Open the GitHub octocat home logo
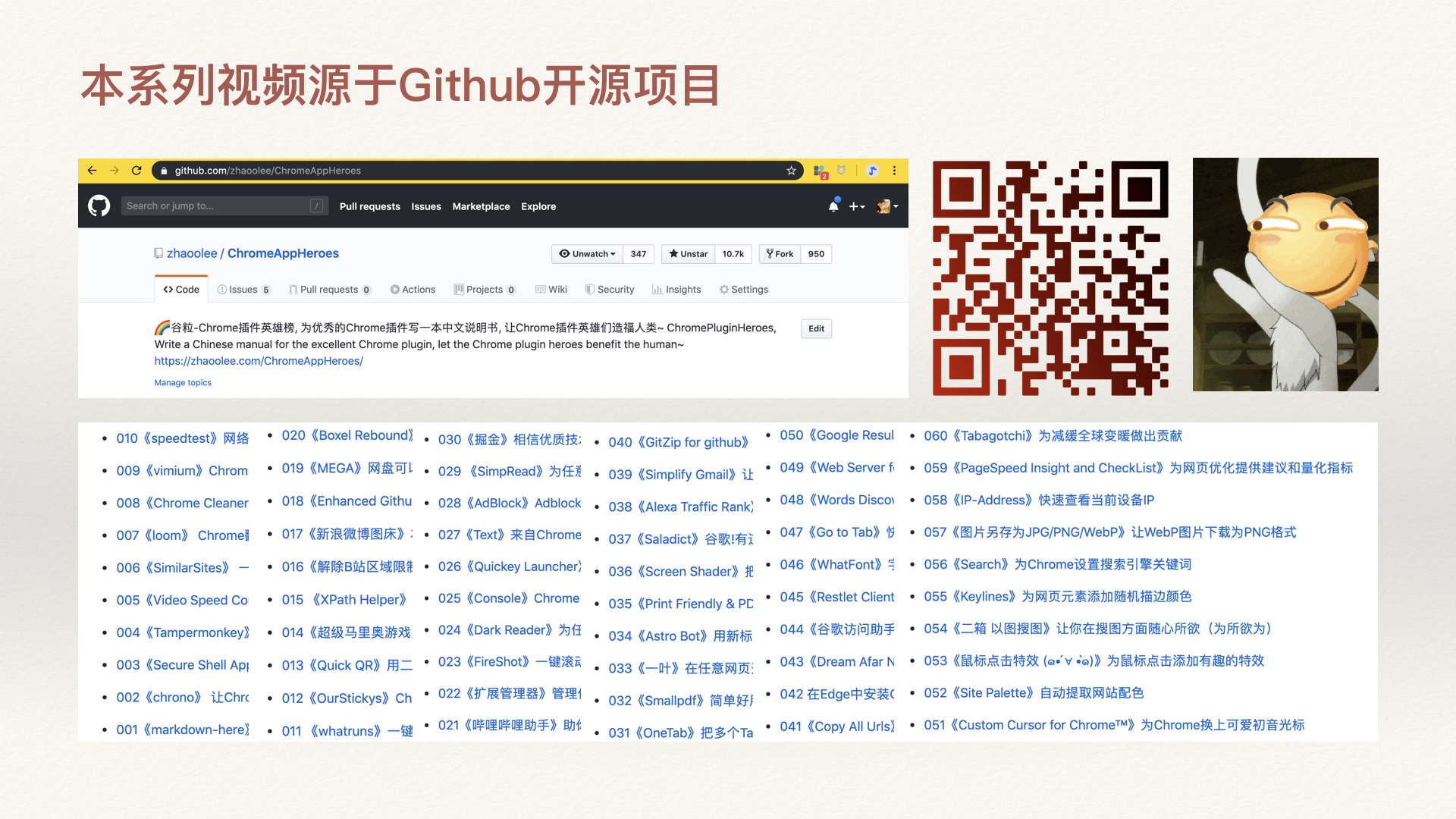This screenshot has height=819, width=1456. click(x=99, y=206)
